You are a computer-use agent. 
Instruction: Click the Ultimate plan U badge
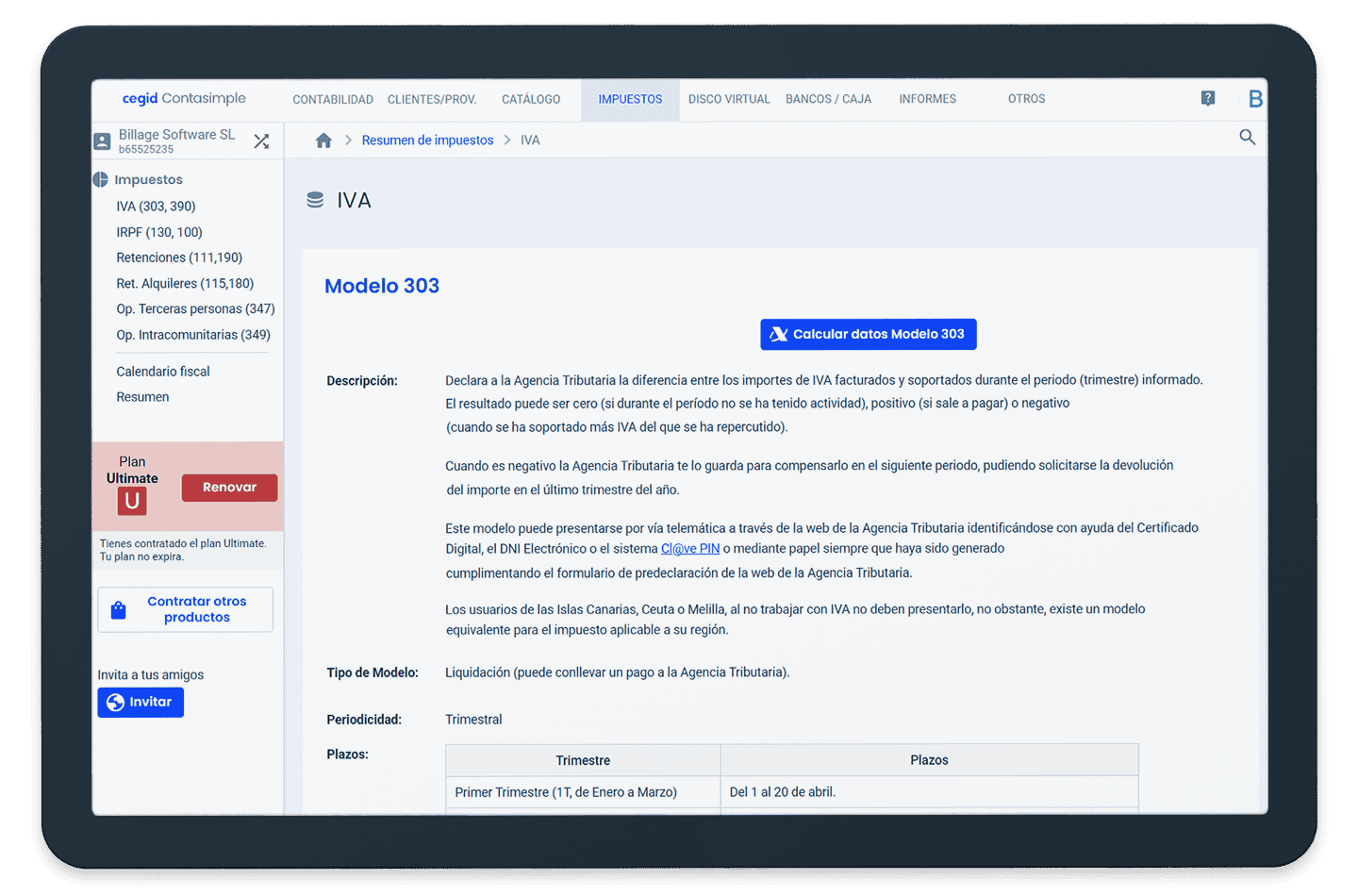click(132, 501)
